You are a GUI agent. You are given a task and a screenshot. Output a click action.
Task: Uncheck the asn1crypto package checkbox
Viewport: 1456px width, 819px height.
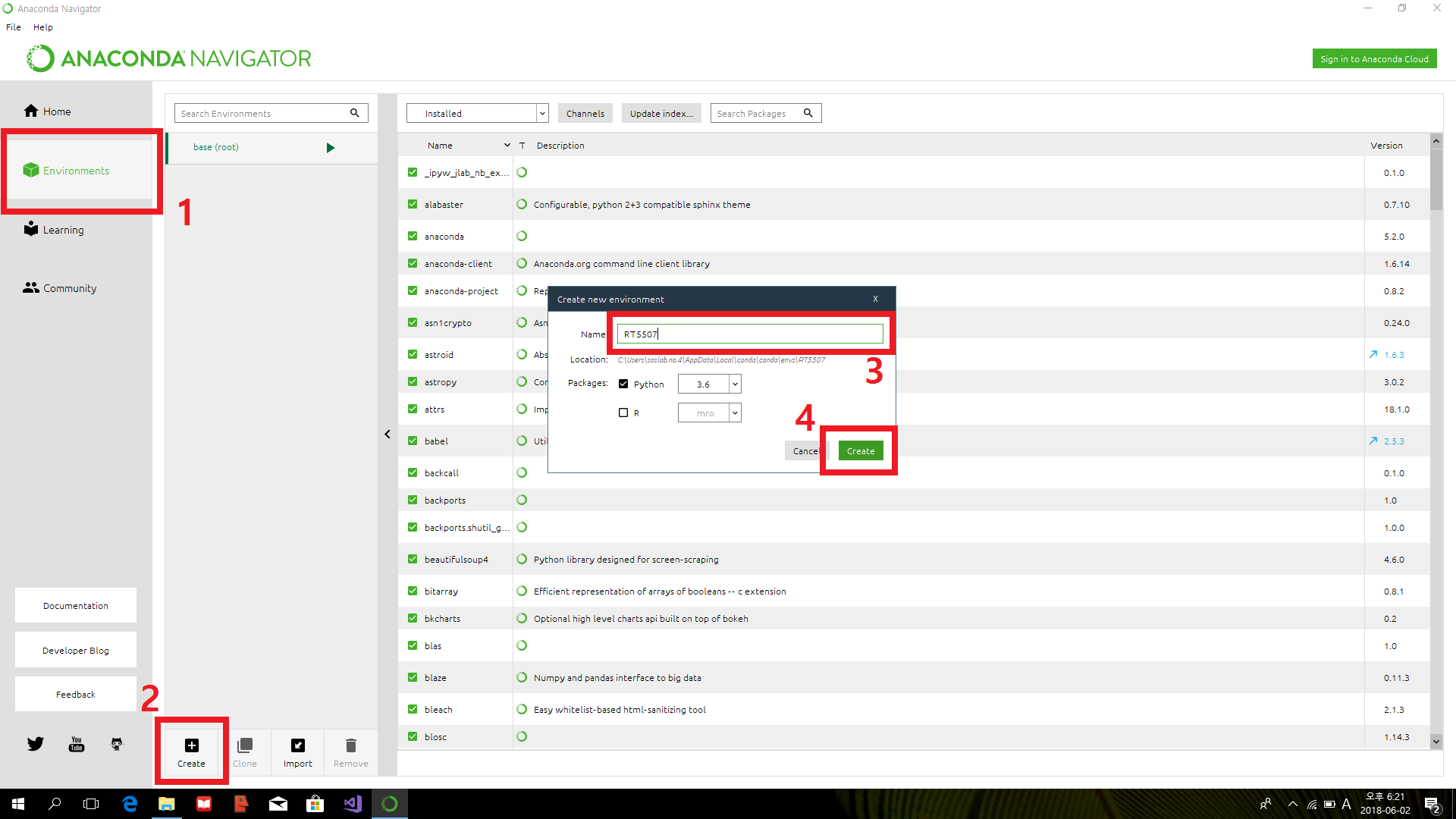(x=413, y=322)
